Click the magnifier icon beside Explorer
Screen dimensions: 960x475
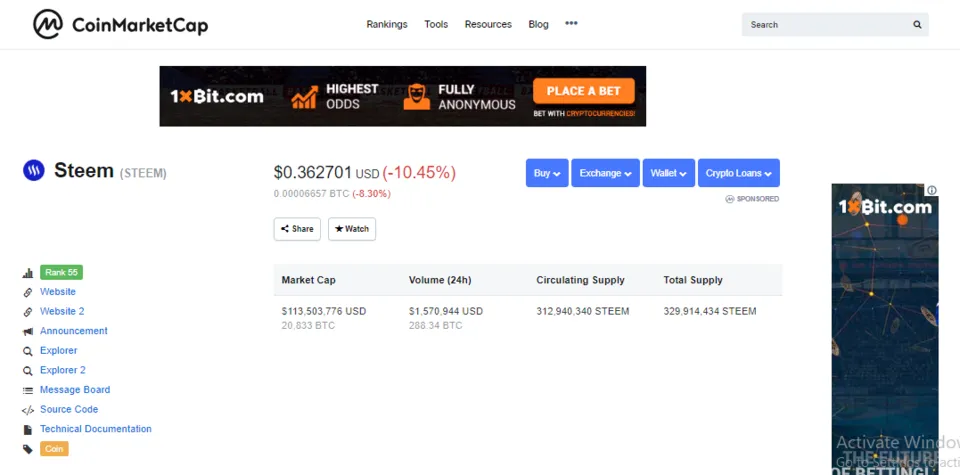point(28,351)
